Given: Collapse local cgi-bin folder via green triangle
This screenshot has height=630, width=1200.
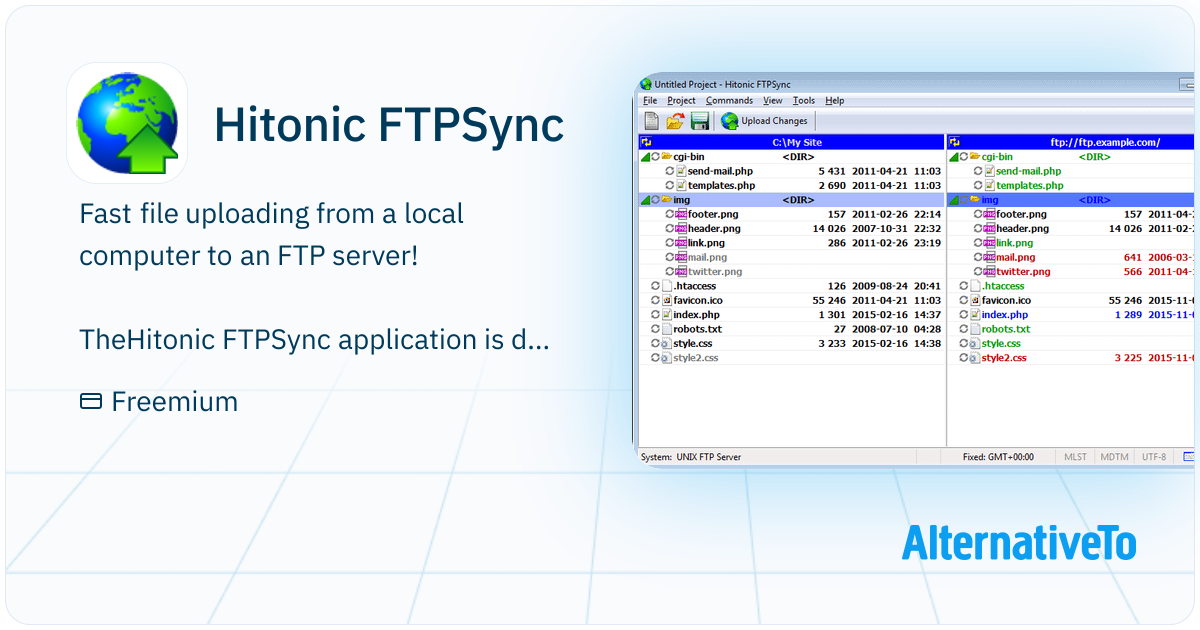Looking at the screenshot, I should click(644, 157).
